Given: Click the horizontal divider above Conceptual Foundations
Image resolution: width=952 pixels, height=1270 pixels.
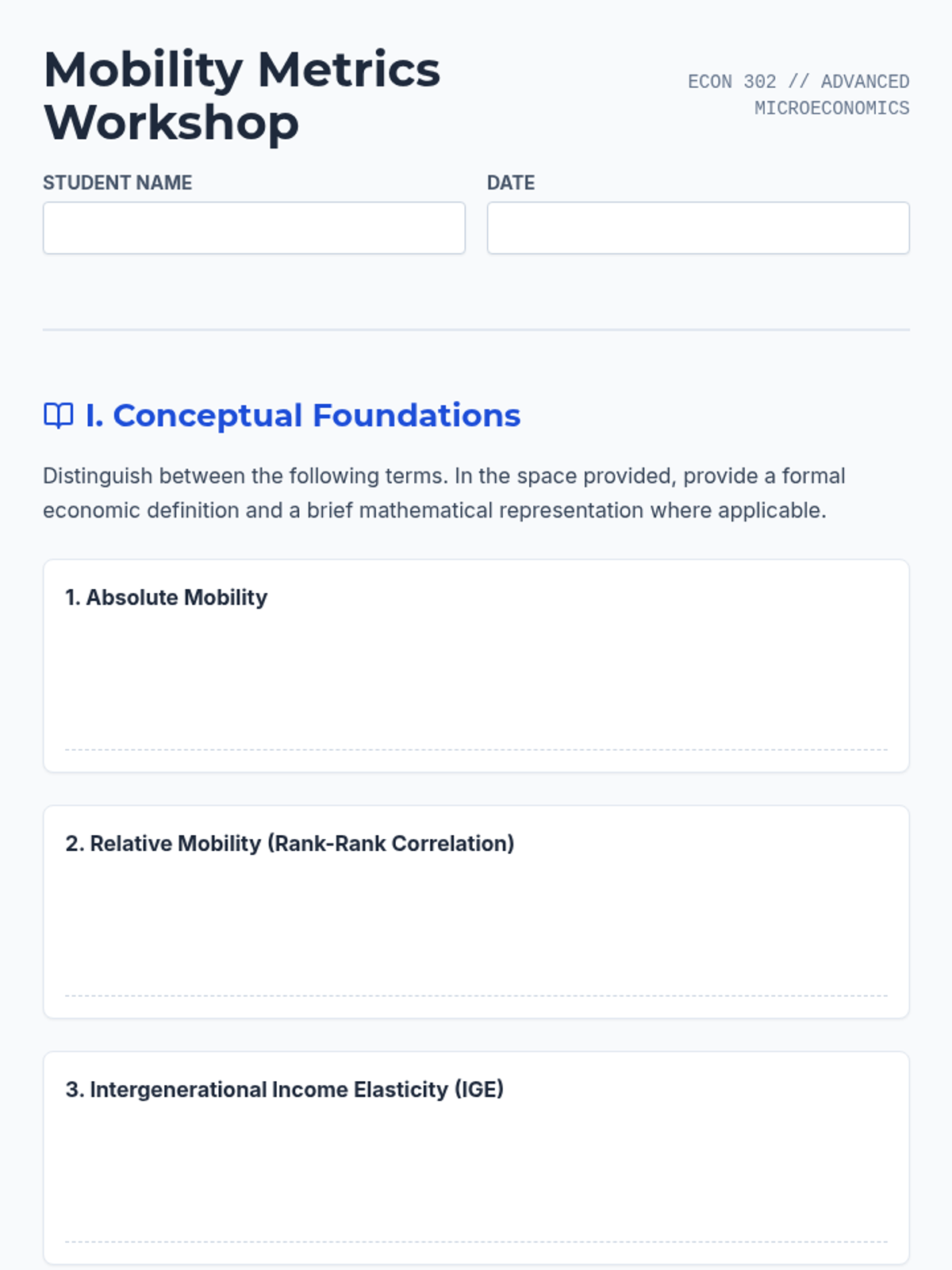Looking at the screenshot, I should (x=476, y=329).
